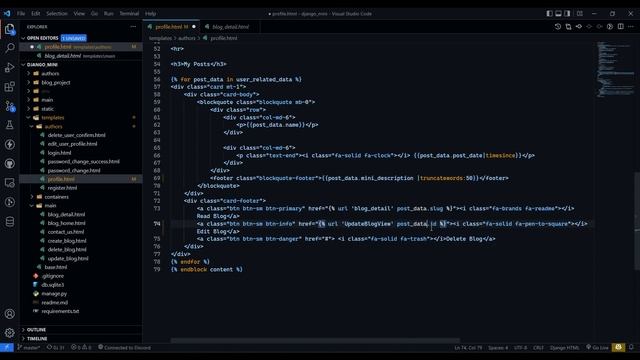
Task: Open Customize Layout icon
Action: pos(580,13)
